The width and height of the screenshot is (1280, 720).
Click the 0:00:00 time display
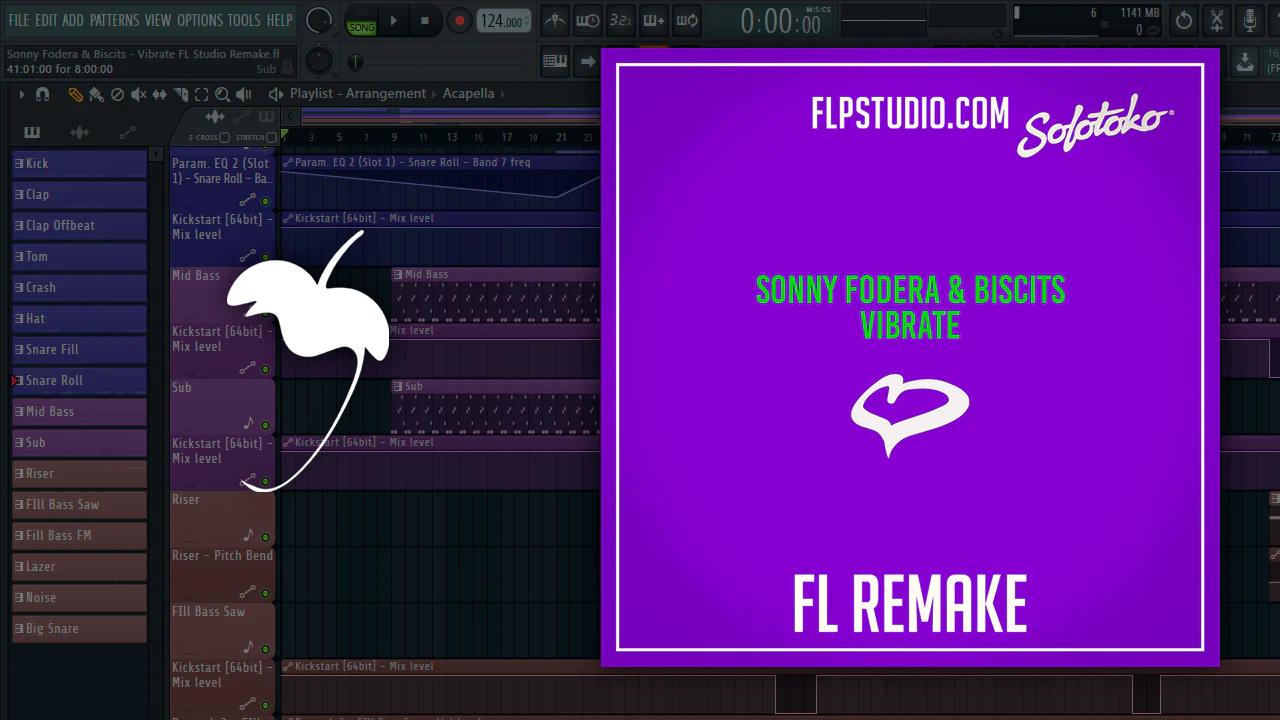click(781, 21)
